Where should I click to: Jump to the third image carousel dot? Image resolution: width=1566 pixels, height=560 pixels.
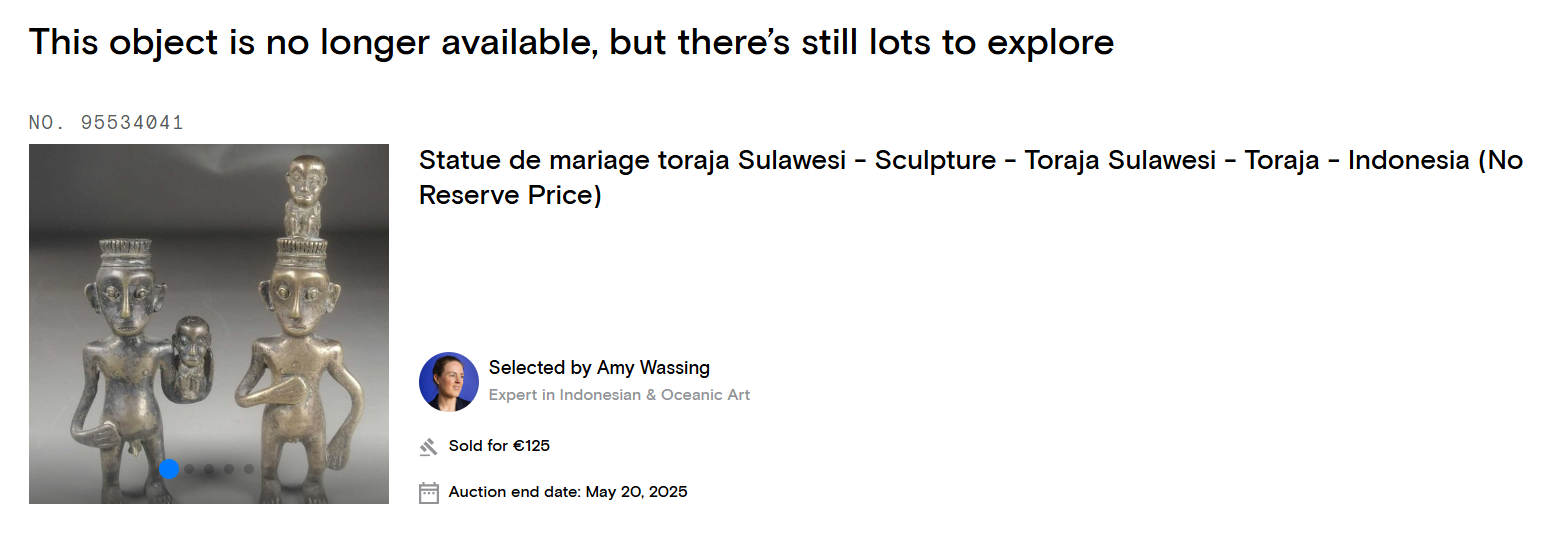point(209,469)
